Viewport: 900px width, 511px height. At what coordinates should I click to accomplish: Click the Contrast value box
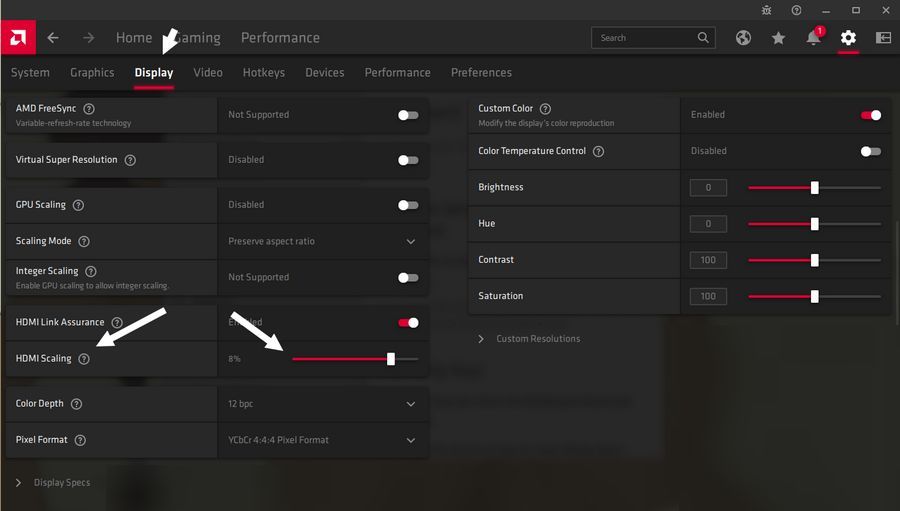click(x=708, y=260)
